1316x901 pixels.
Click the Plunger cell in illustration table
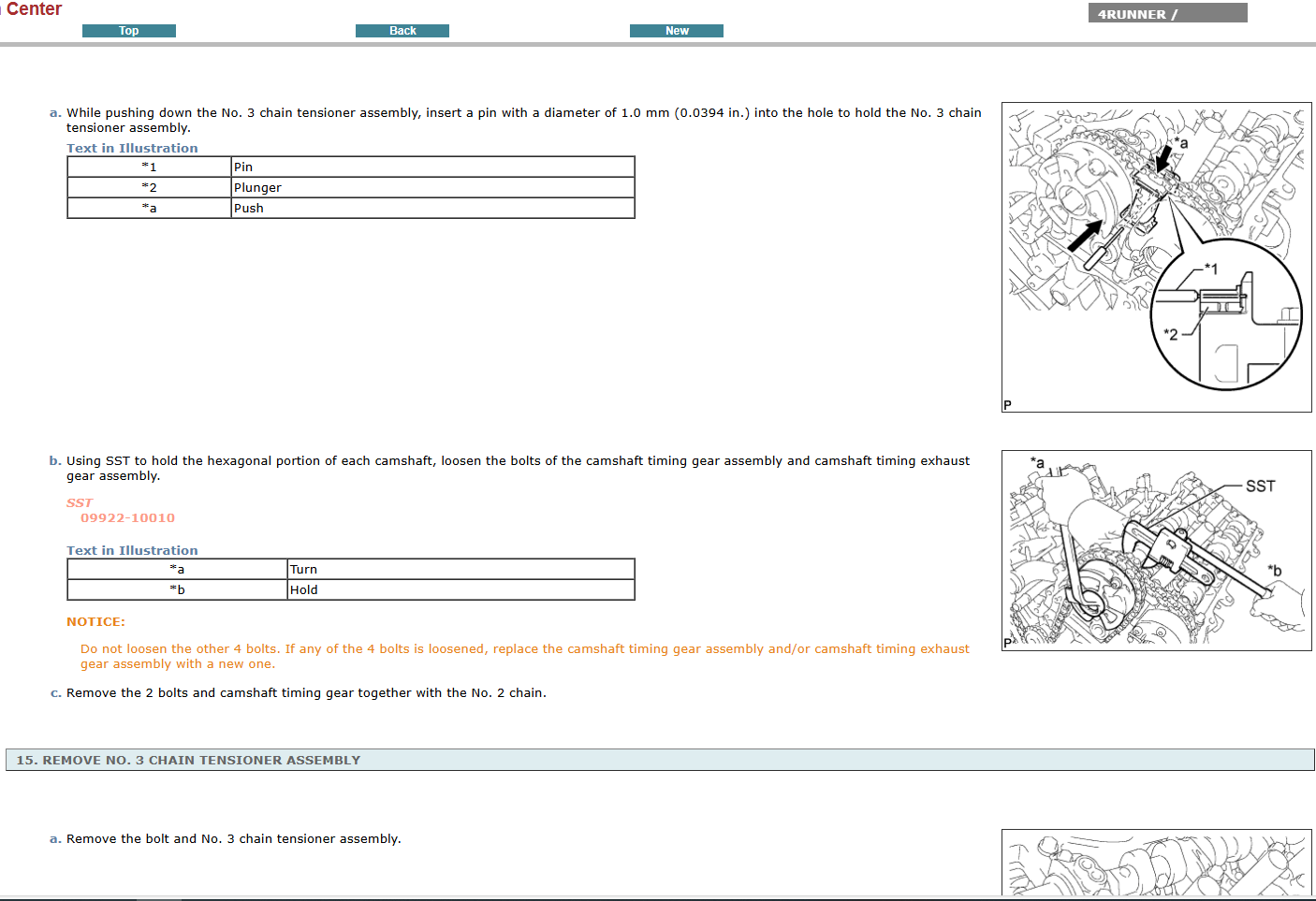point(431,188)
